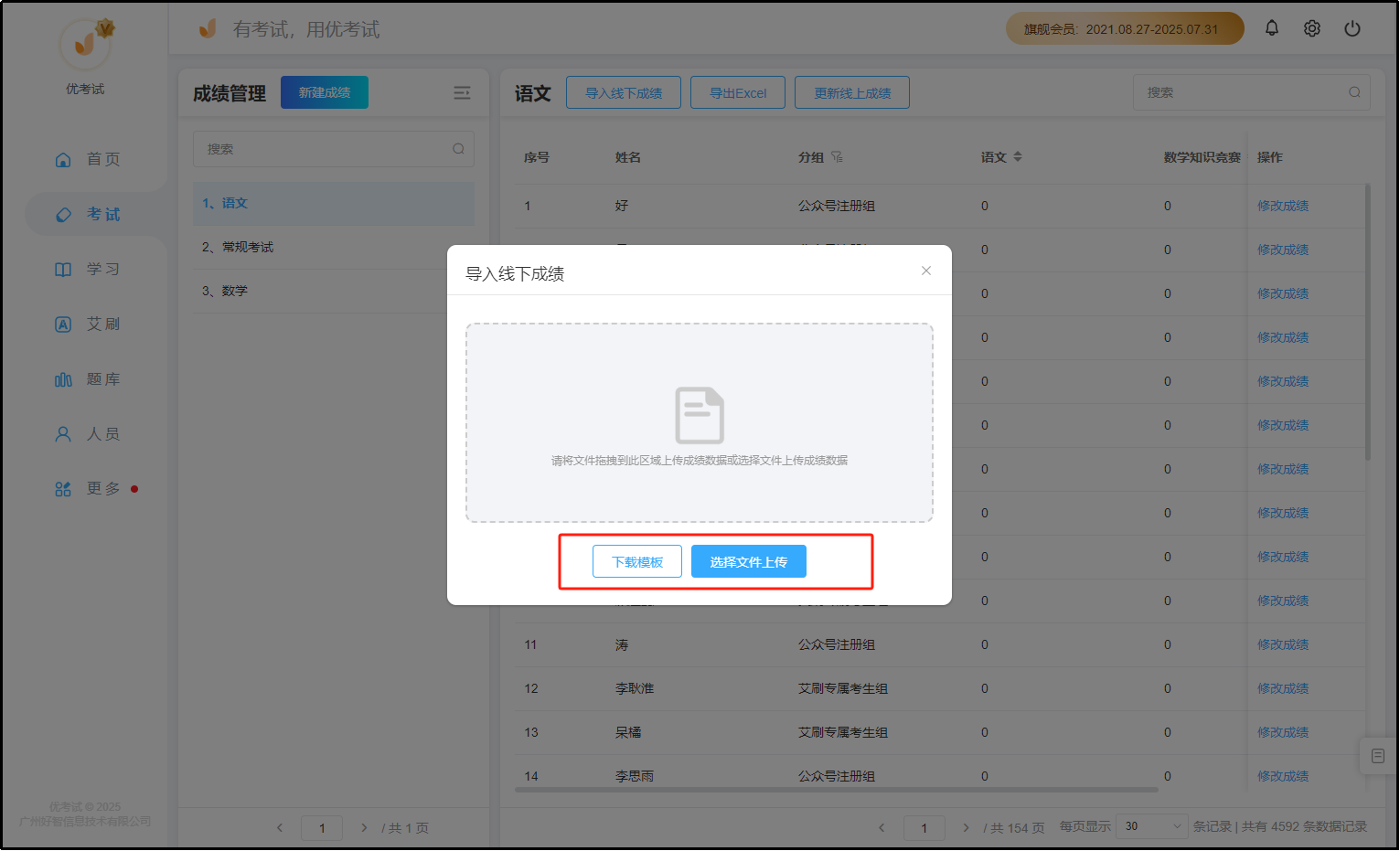1400x851 pixels.
Task: Open the notification bell
Action: 1272,28
